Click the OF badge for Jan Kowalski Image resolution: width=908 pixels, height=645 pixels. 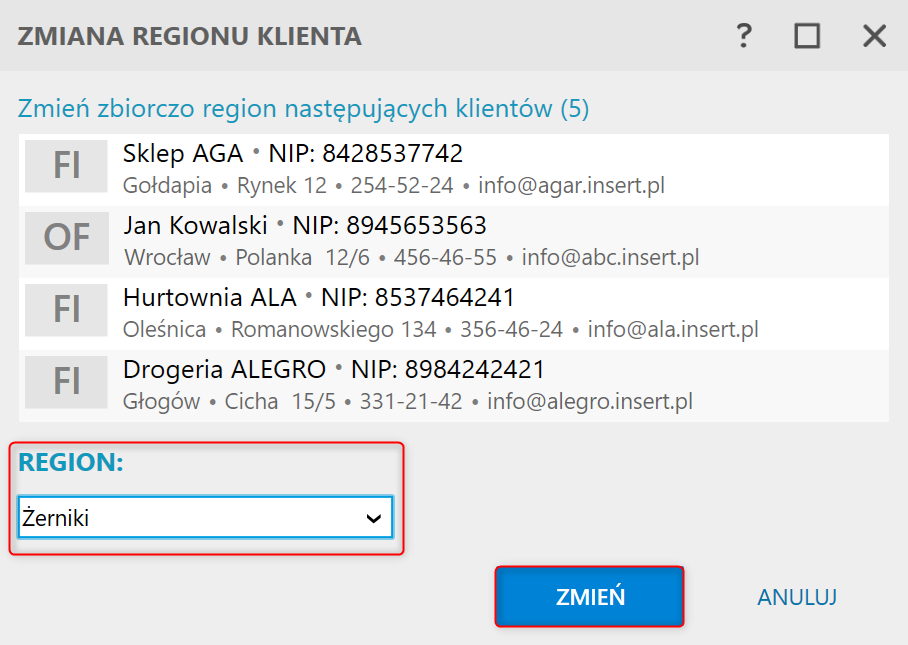[67, 238]
